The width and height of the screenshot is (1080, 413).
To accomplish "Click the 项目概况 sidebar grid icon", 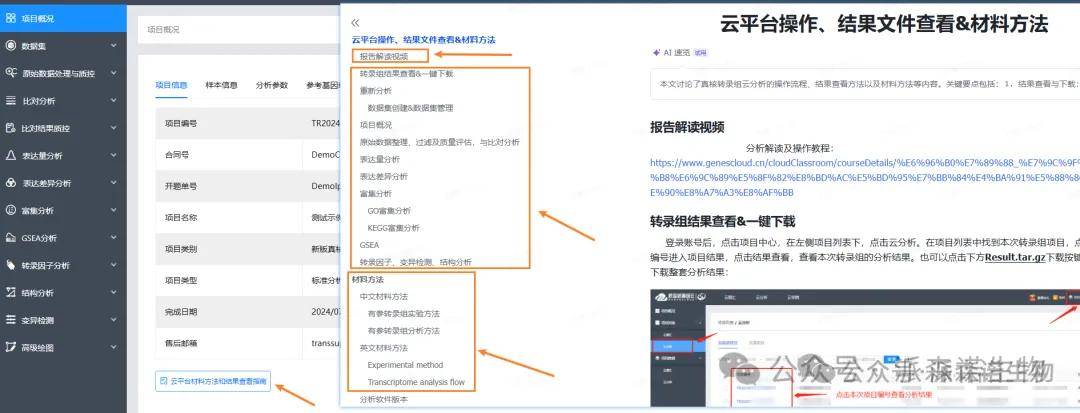I will coord(11,18).
